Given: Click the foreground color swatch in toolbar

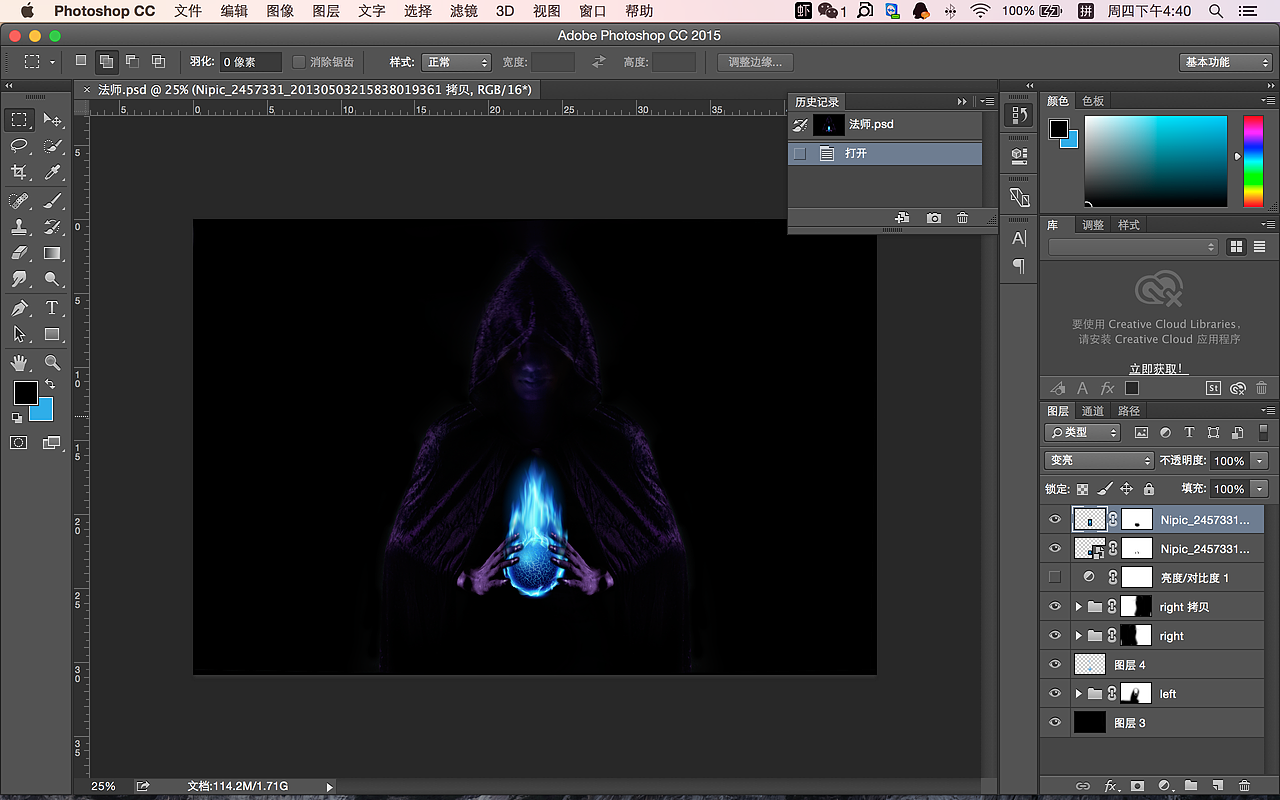Looking at the screenshot, I should [x=25, y=393].
